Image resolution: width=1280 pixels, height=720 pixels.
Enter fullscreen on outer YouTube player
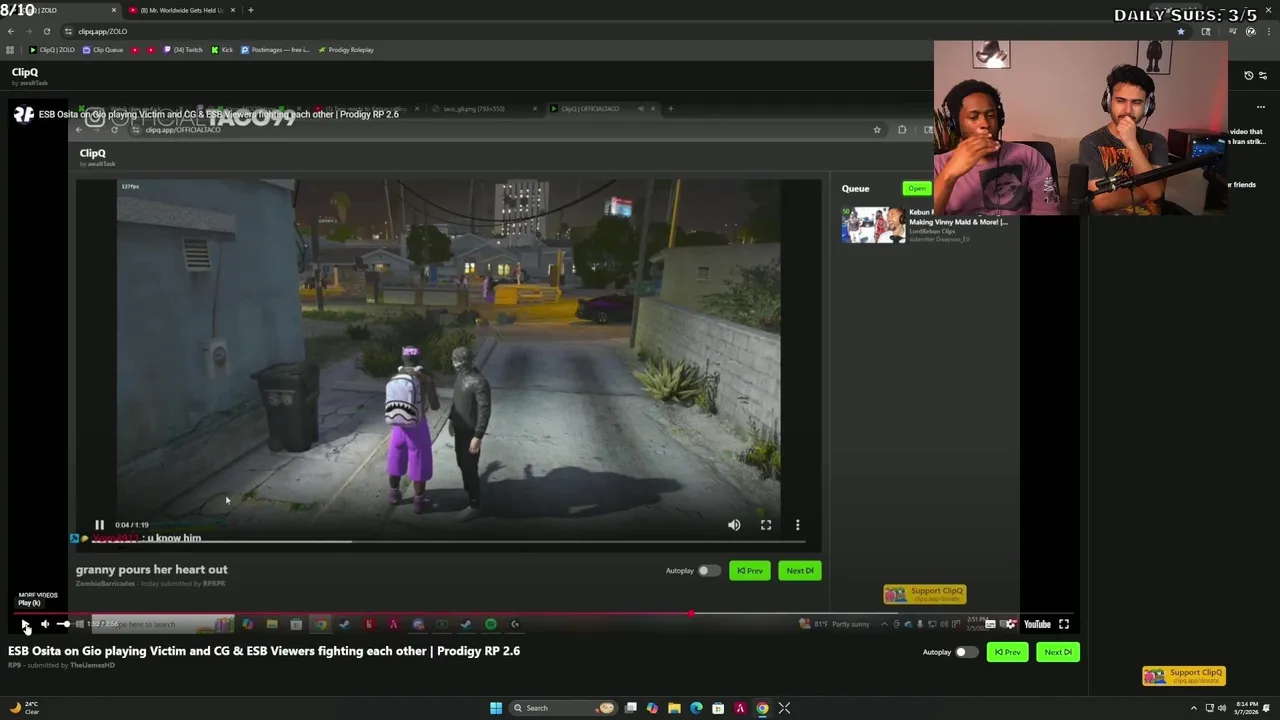(1064, 624)
